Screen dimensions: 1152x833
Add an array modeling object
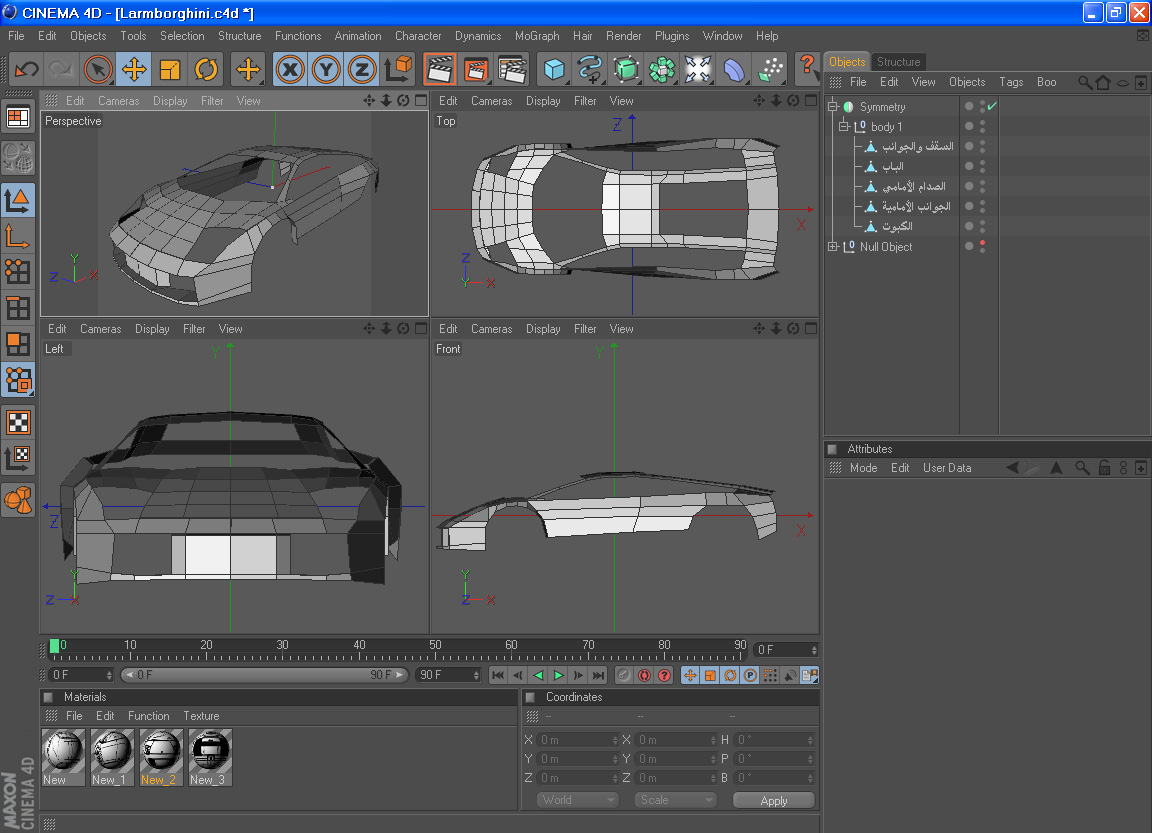661,70
